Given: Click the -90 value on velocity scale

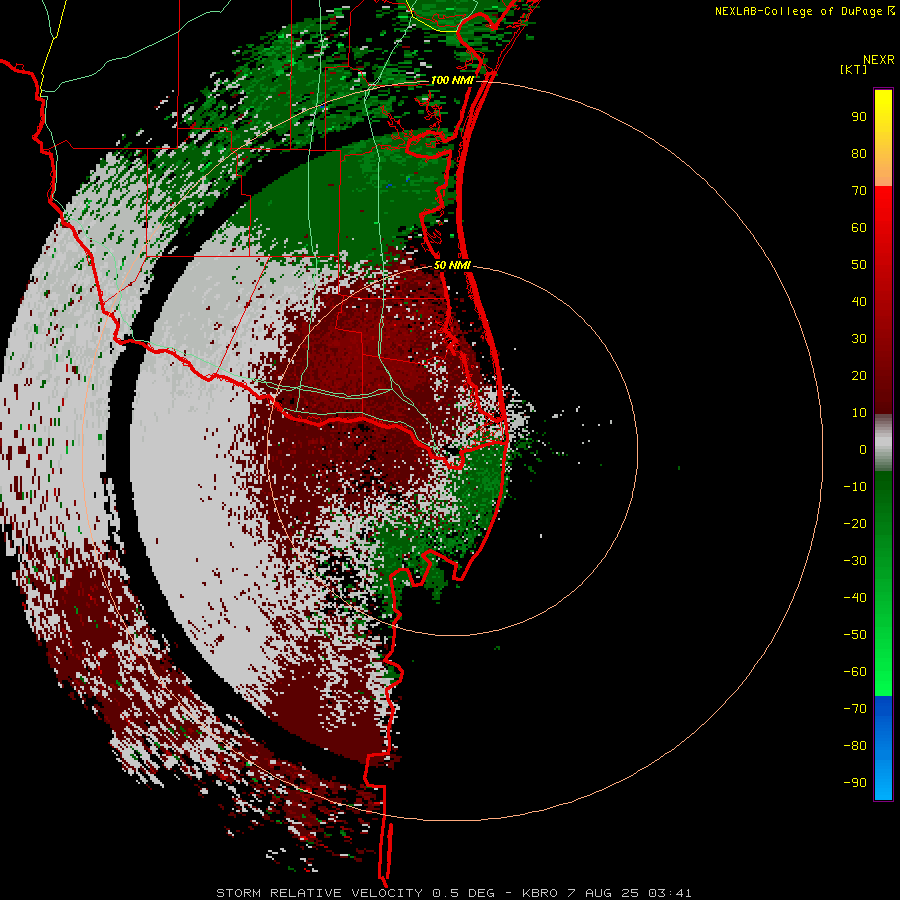Looking at the screenshot, I should (855, 782).
